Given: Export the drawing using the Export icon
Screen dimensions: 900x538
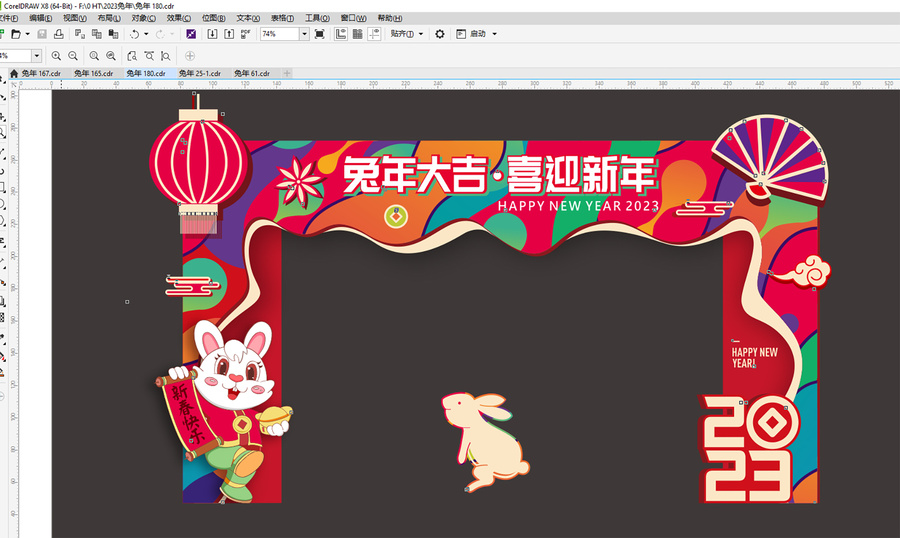Looking at the screenshot, I should point(228,34).
